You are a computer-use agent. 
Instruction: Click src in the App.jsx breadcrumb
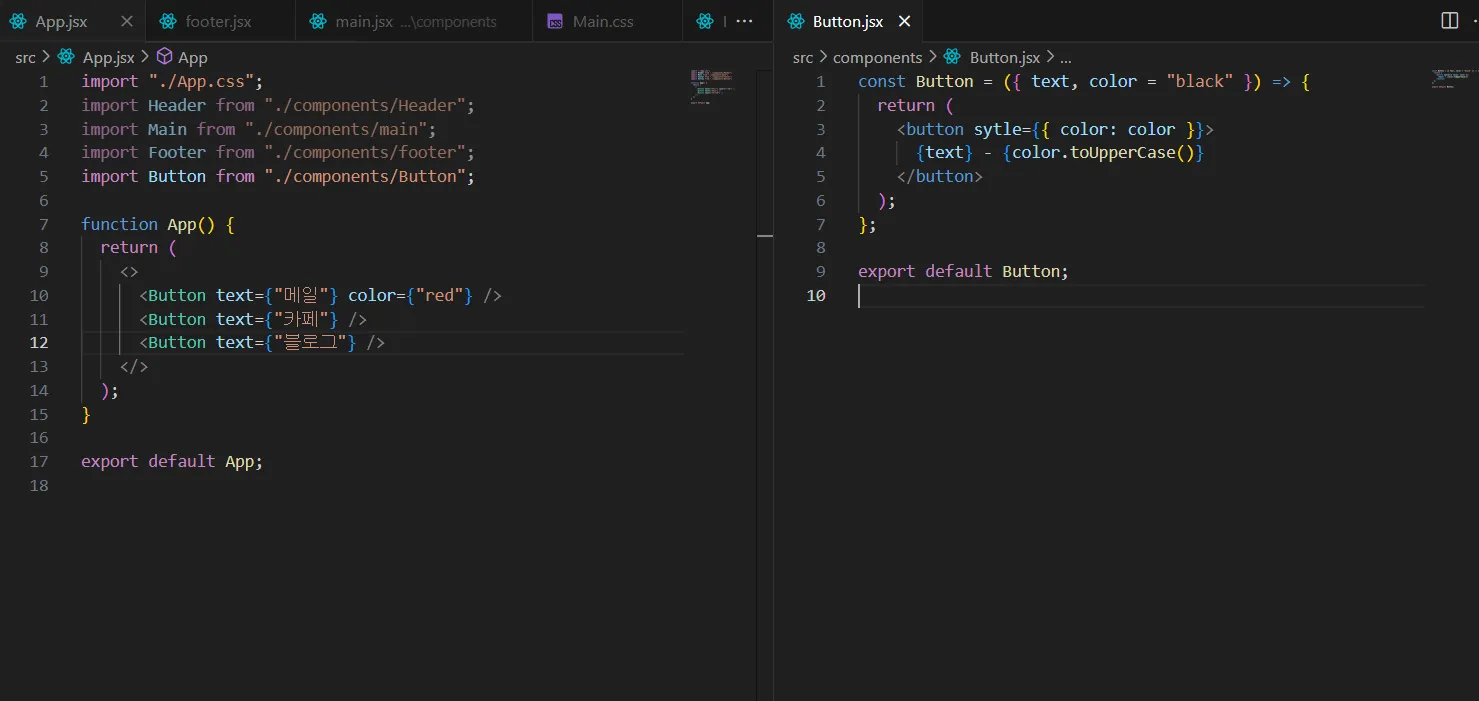coord(25,58)
